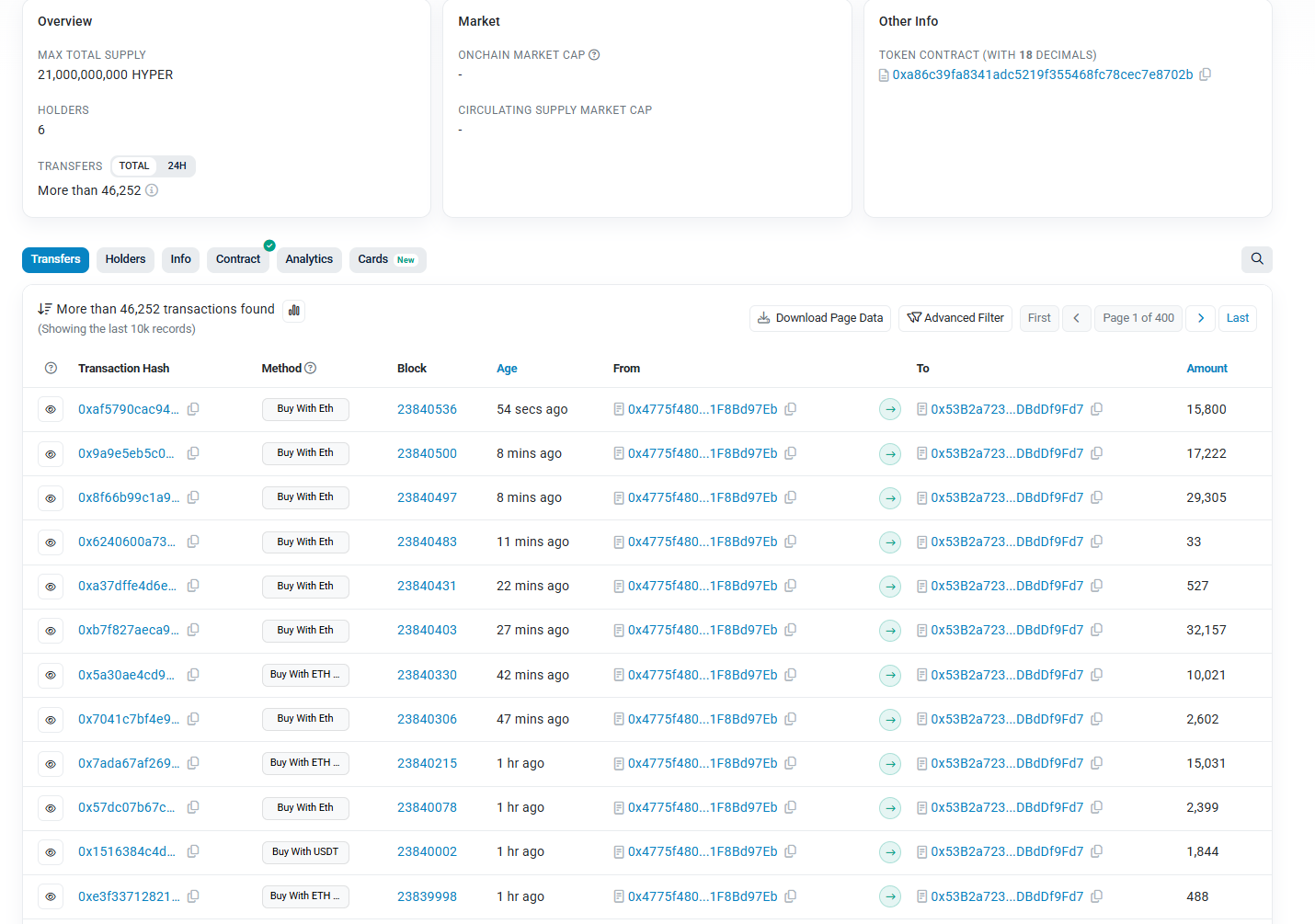Preview the first transaction with the eye icon
The height and width of the screenshot is (924, 1315).
pos(51,409)
